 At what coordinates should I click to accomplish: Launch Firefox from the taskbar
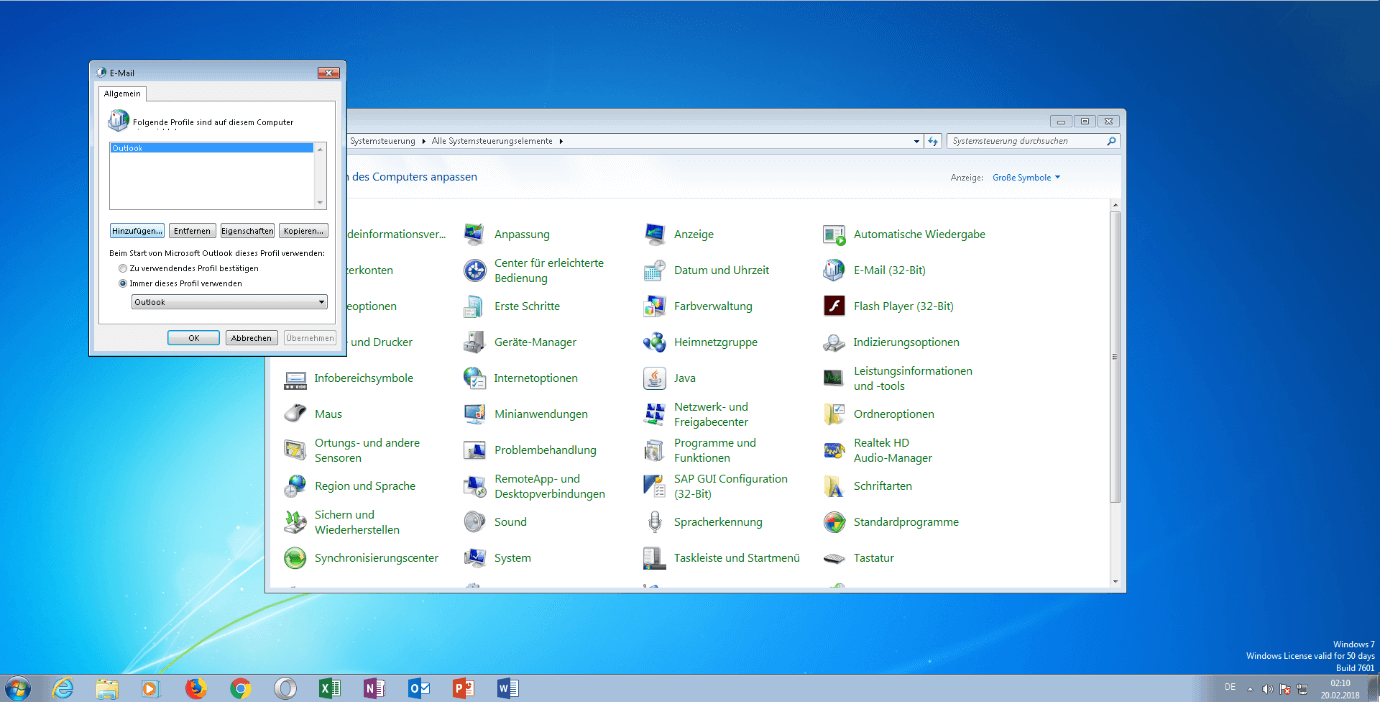(x=196, y=688)
